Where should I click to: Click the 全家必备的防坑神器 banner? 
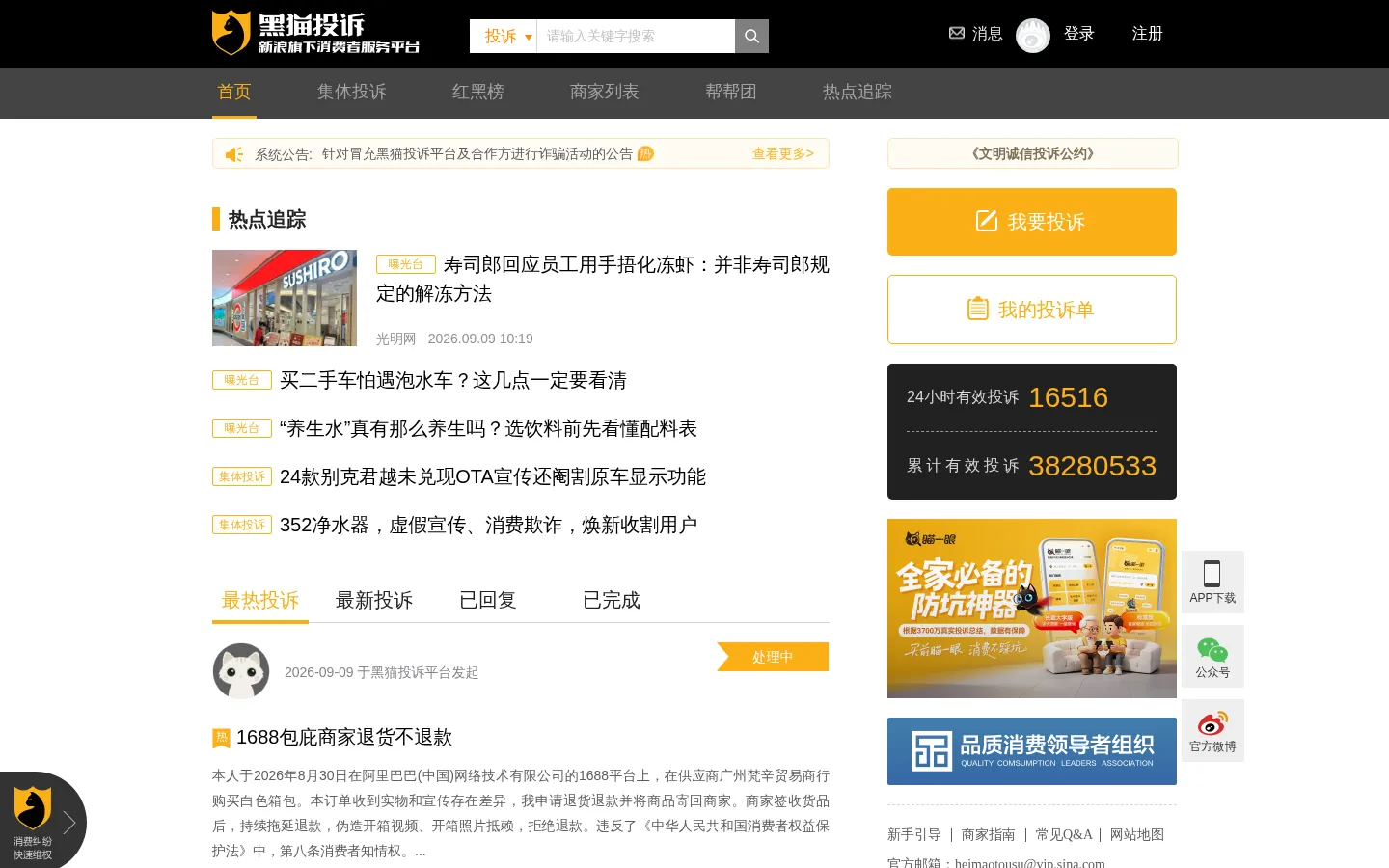[1032, 609]
